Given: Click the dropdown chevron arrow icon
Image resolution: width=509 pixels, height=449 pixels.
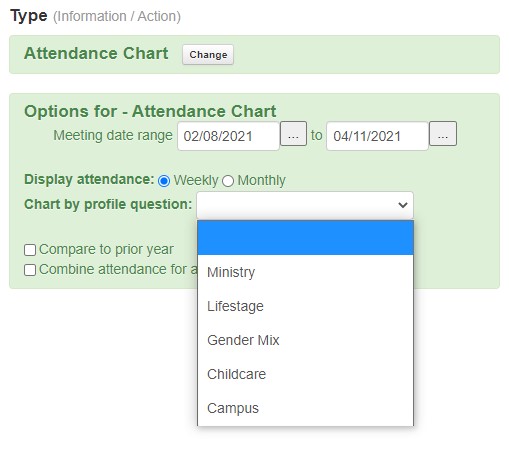Looking at the screenshot, I should [x=403, y=205].
